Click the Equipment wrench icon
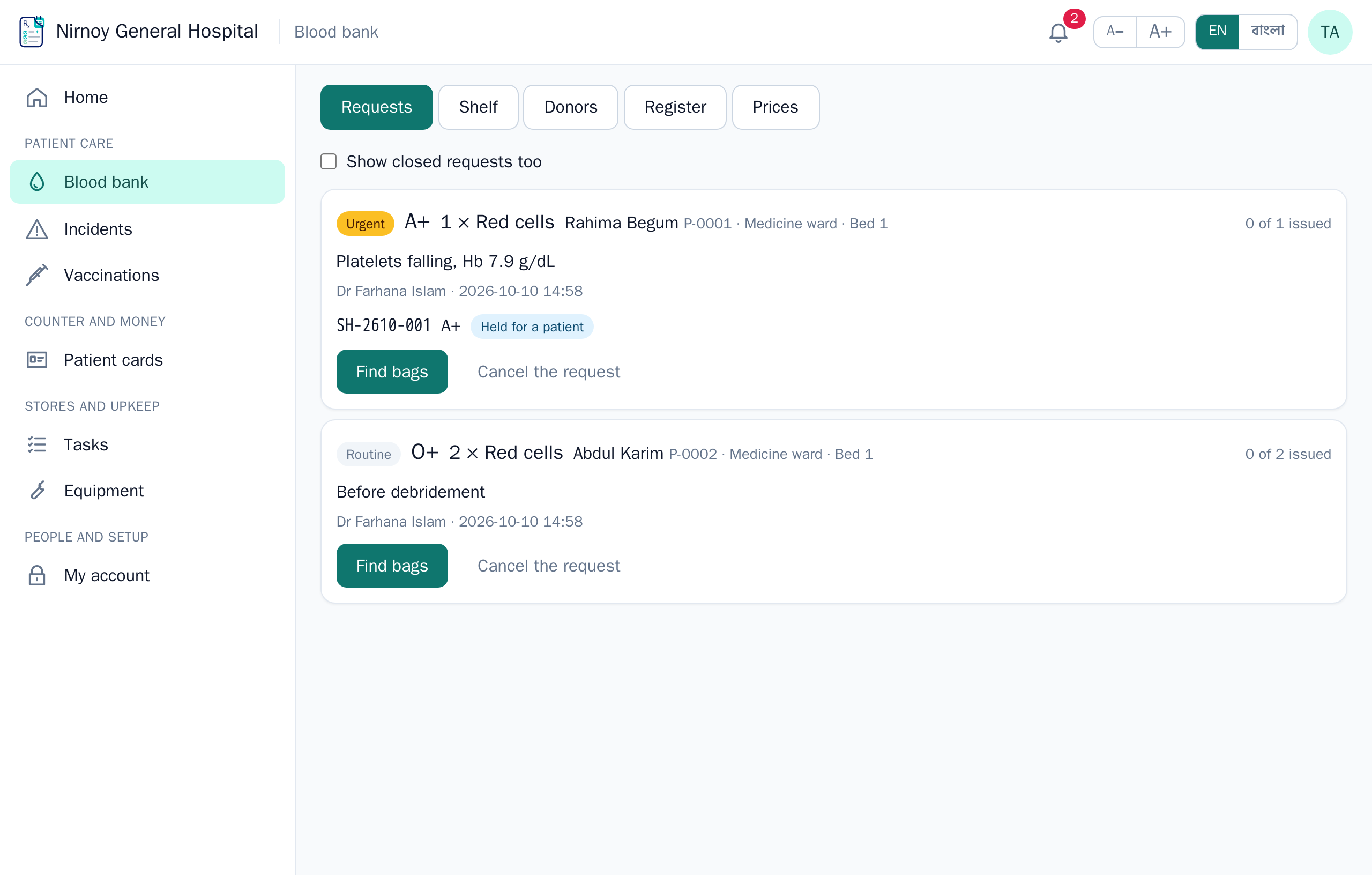This screenshot has width=1372, height=875. pos(37,491)
